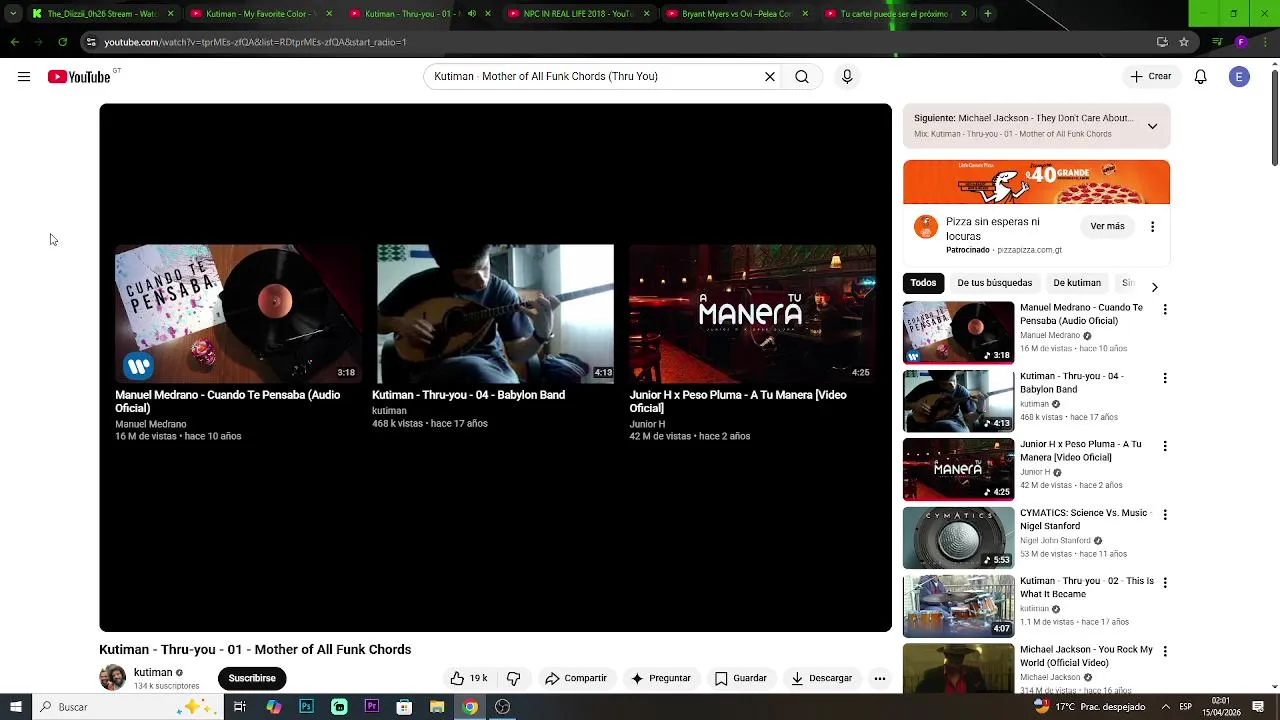This screenshot has height=720, width=1280.
Task: Play Babylon Band end-screen thumbnail
Action: click(495, 314)
